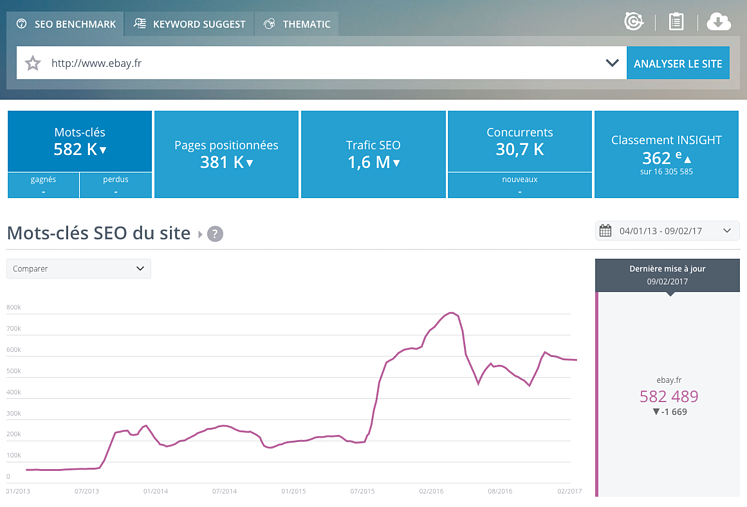The image size is (747, 507).
Task: Open the SEO BENCHMARK tab
Action: 66,24
